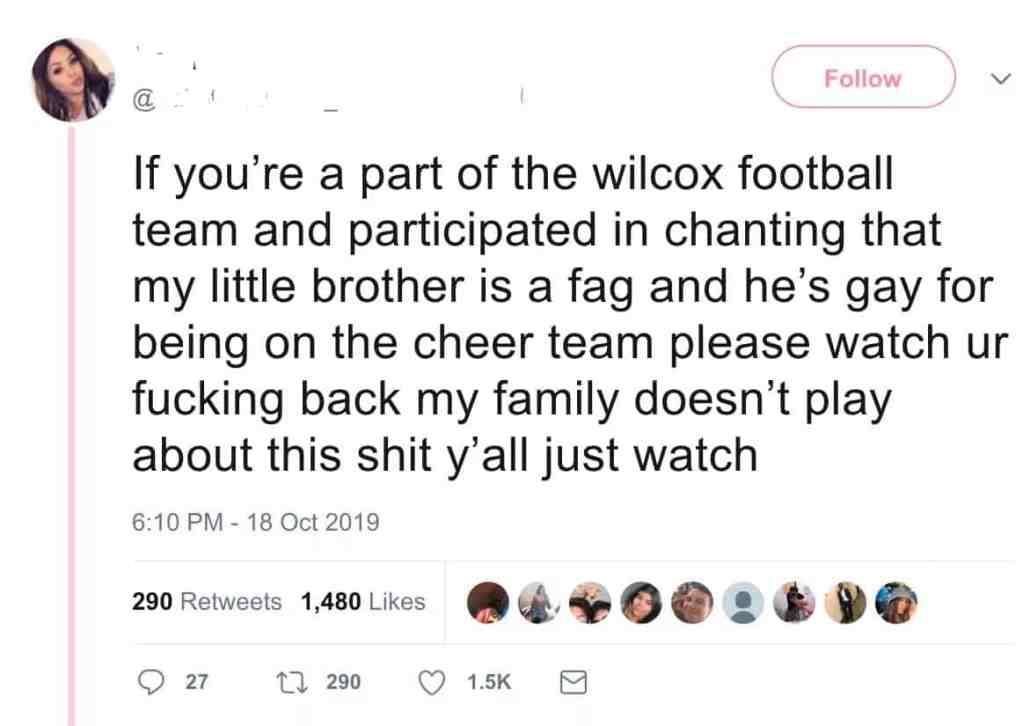Click the second liker avatar in the row
Viewport: 1023px width, 726px height.
pos(538,602)
